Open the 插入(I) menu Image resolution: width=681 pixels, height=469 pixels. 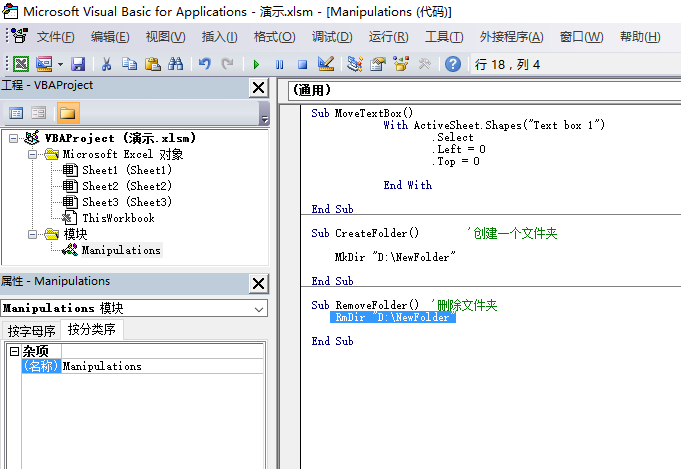[x=219, y=37]
